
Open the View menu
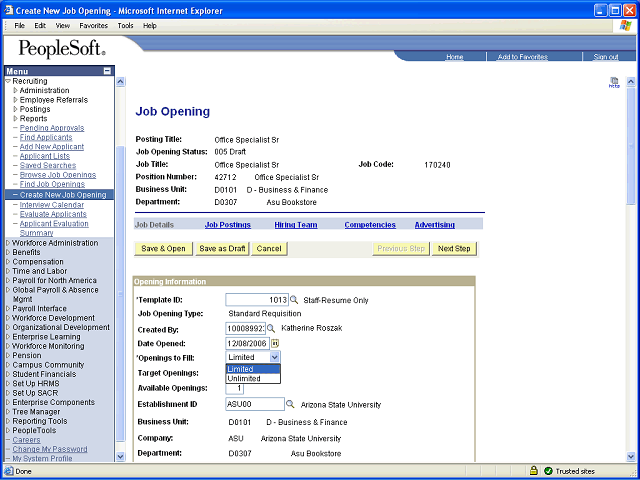click(62, 25)
